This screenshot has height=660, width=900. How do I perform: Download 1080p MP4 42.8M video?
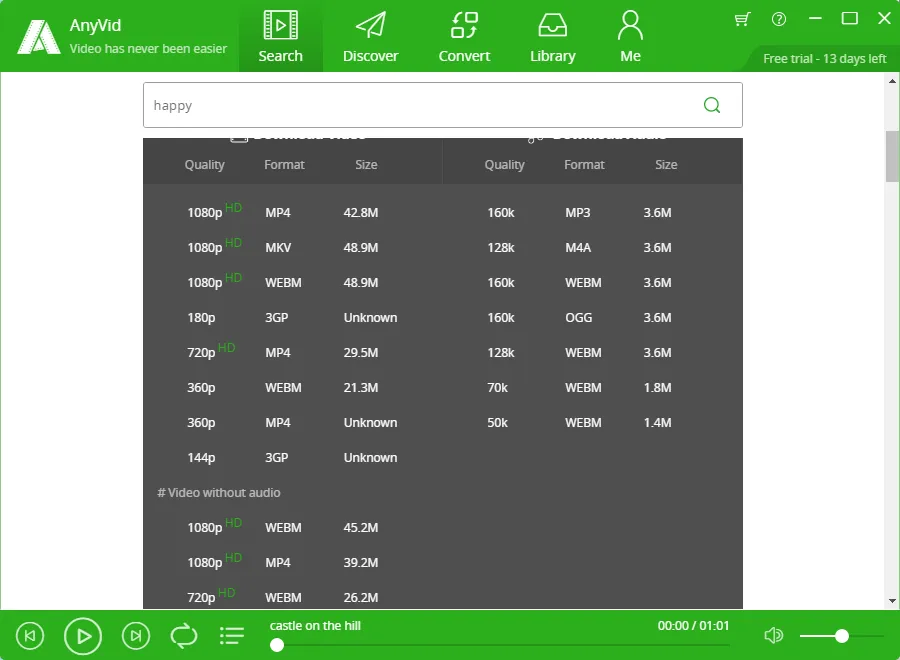(293, 212)
